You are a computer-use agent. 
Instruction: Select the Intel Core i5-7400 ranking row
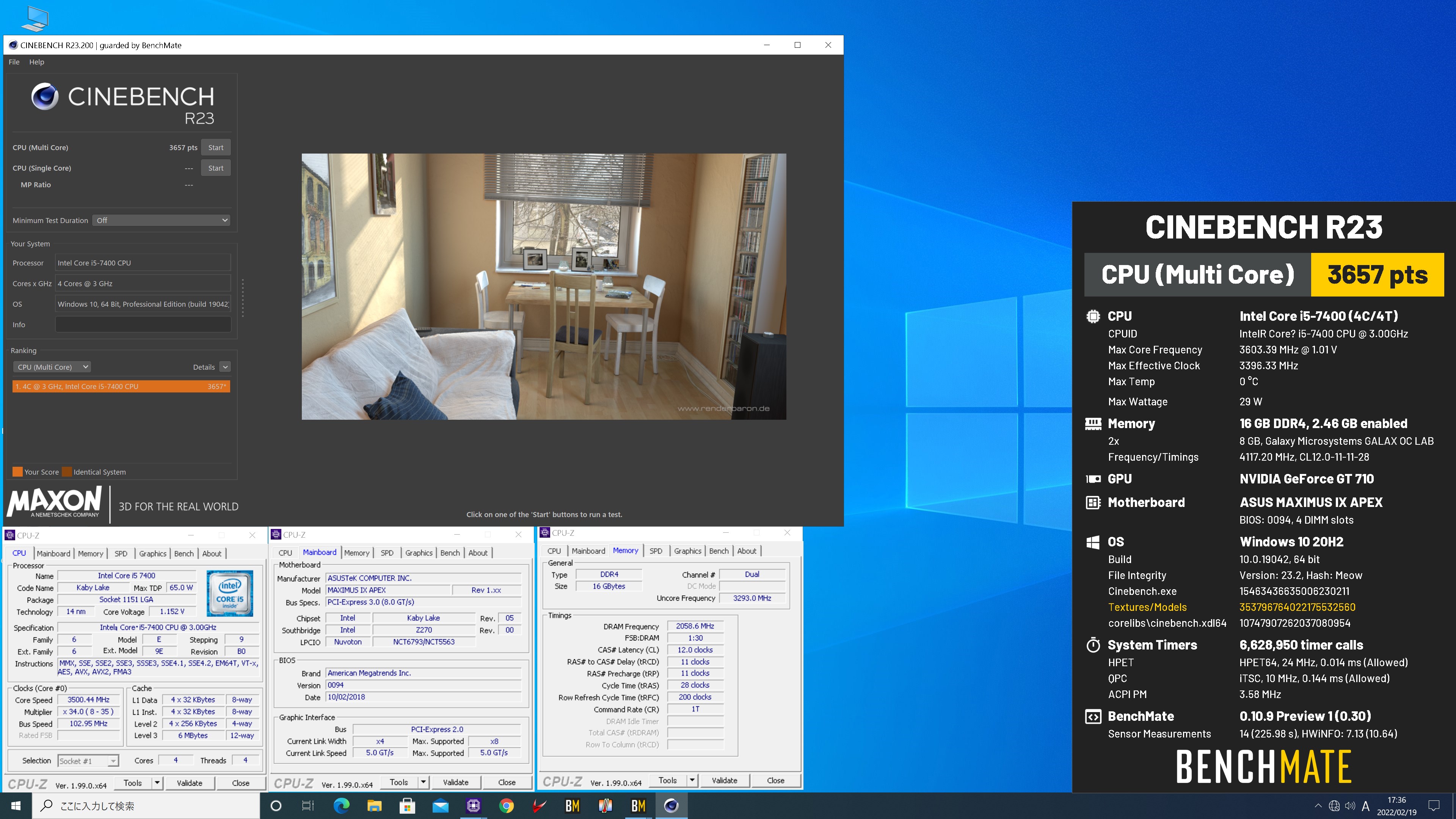tap(121, 387)
